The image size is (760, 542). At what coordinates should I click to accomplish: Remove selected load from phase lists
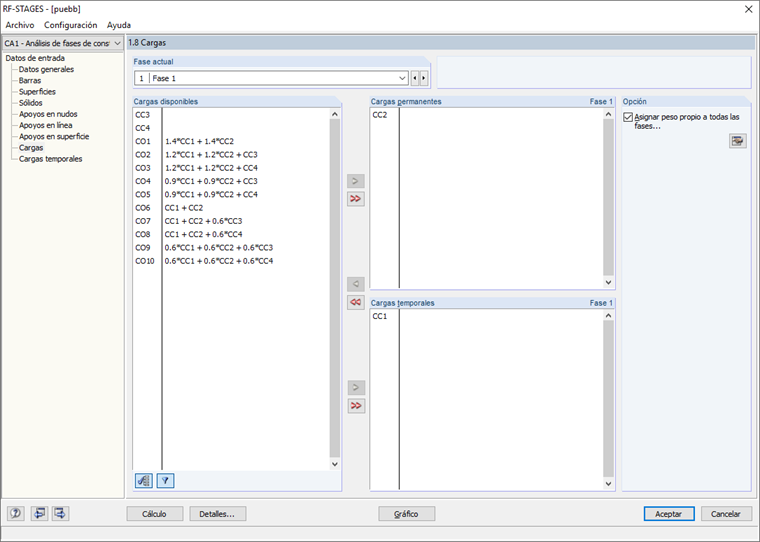[356, 284]
